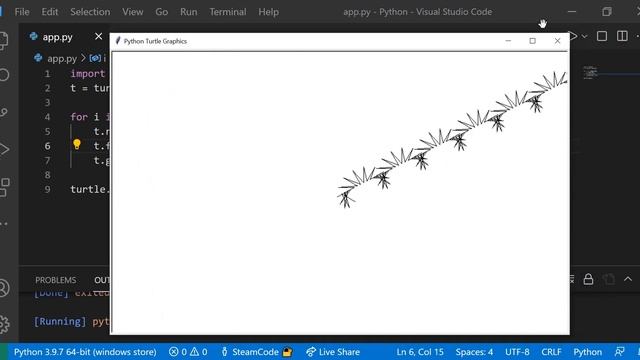The width and height of the screenshot is (640, 360).
Task: Open Extensions in the activity bar
Action: click(4, 187)
